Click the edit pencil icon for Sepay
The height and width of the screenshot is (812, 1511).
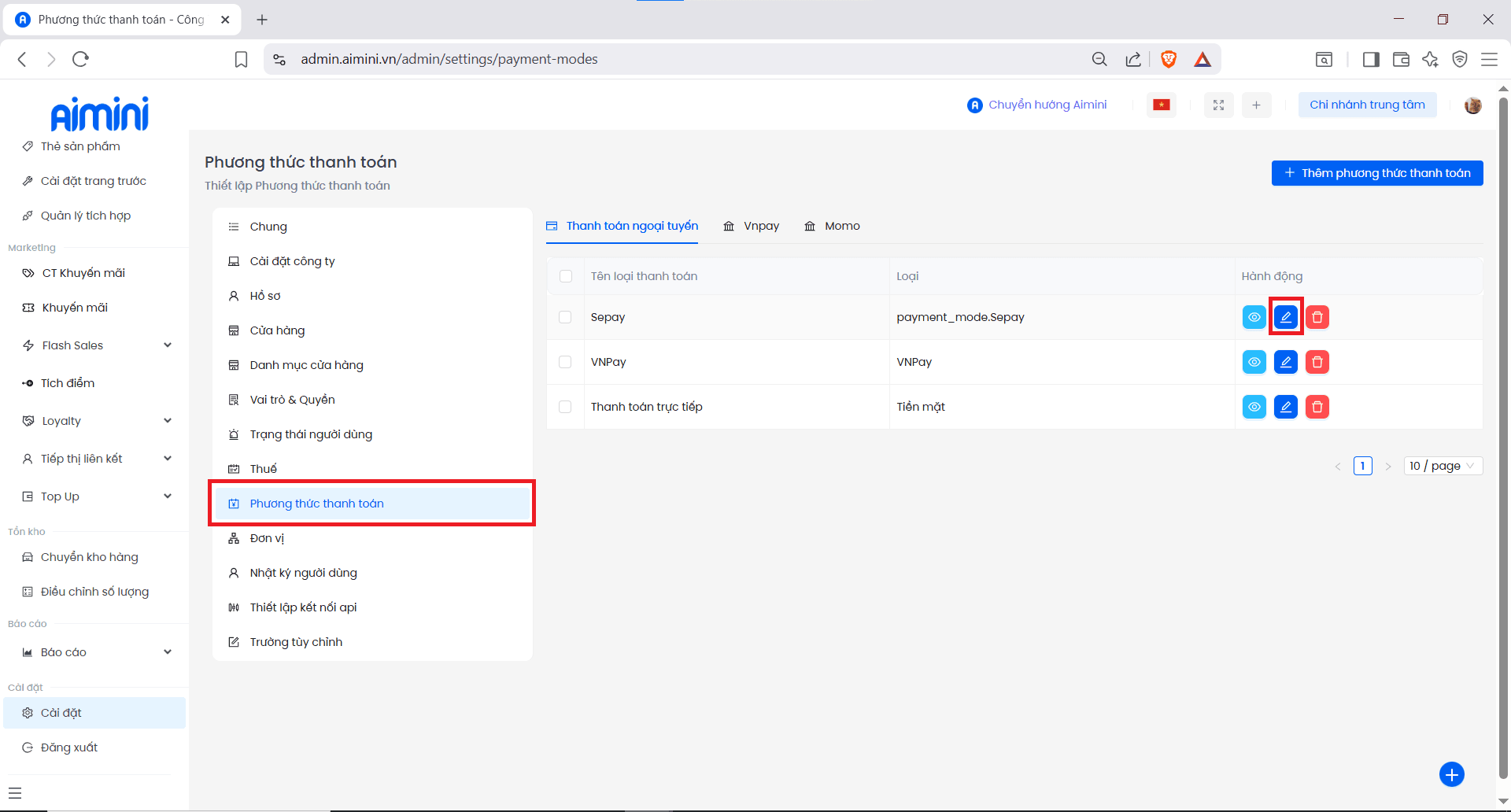(1285, 317)
